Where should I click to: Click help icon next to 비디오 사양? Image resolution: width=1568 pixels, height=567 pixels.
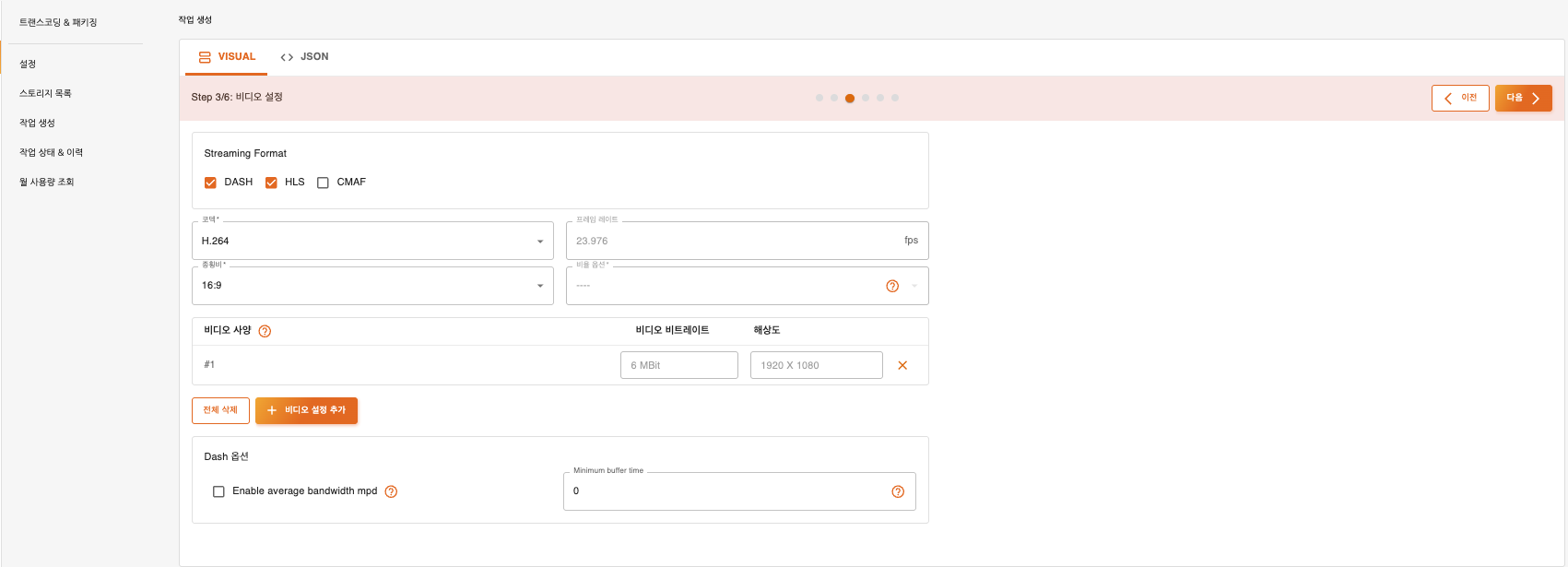click(265, 331)
